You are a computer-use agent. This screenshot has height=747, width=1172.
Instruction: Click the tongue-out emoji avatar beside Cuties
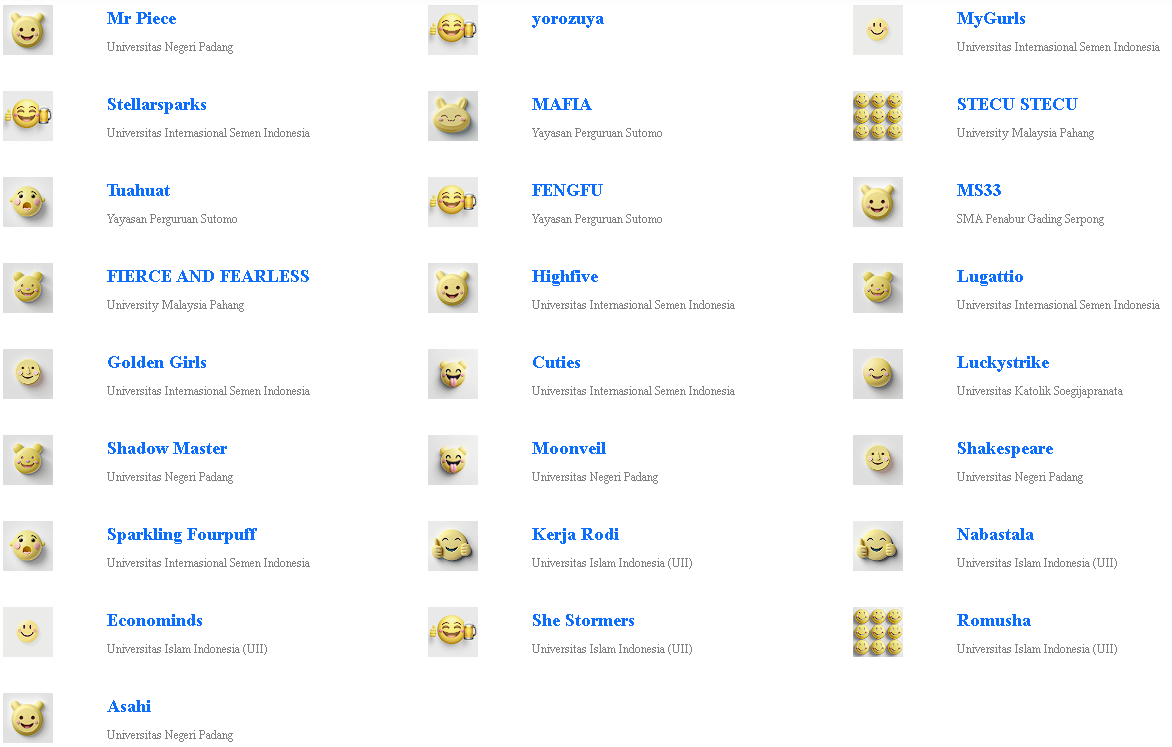click(453, 374)
